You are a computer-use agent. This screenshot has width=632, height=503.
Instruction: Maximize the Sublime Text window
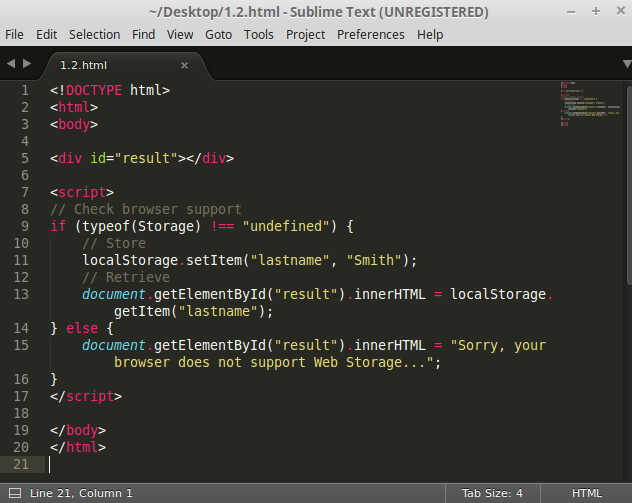pyautogui.click(x=596, y=11)
